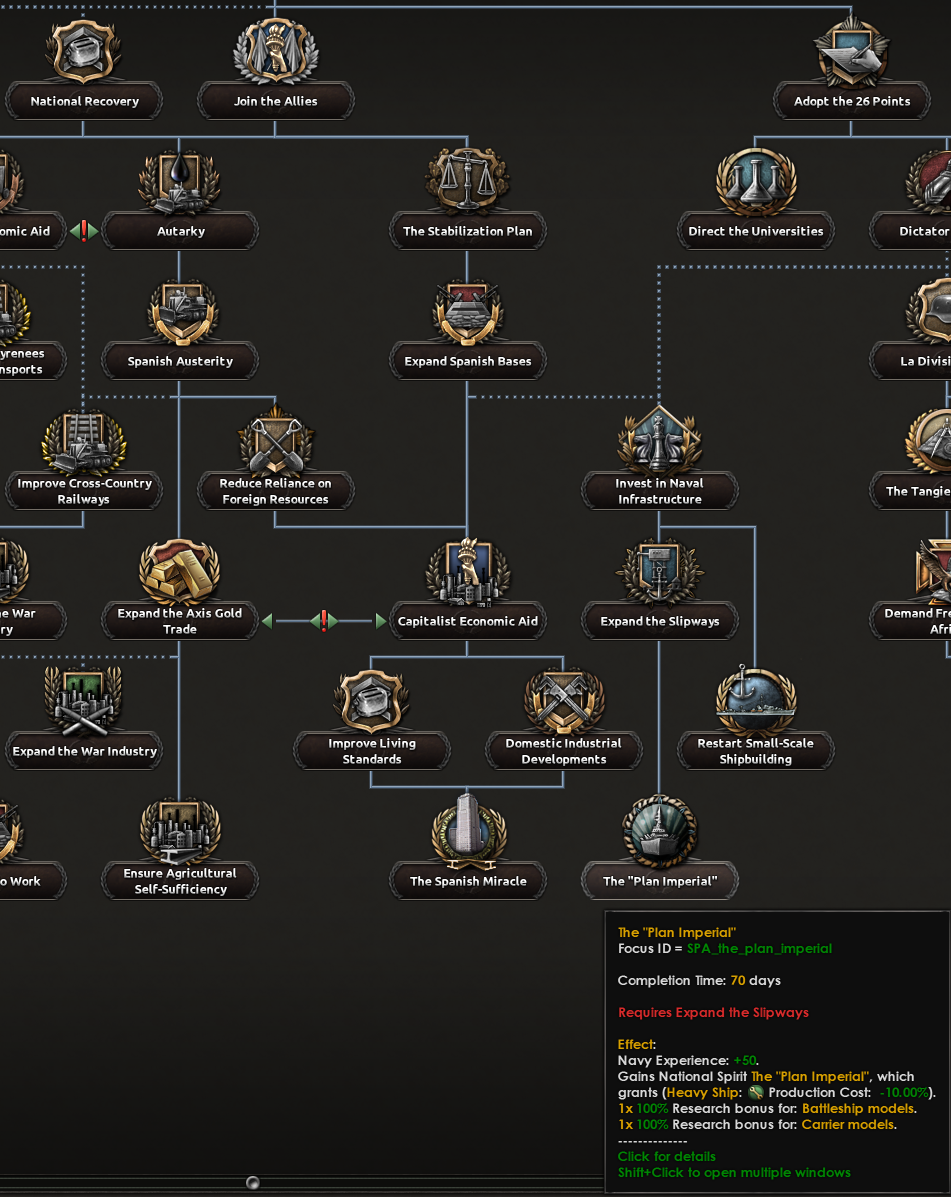This screenshot has width=951, height=1197.
Task: Select the Capitalist Economic Aid label
Action: pyautogui.click(x=468, y=621)
